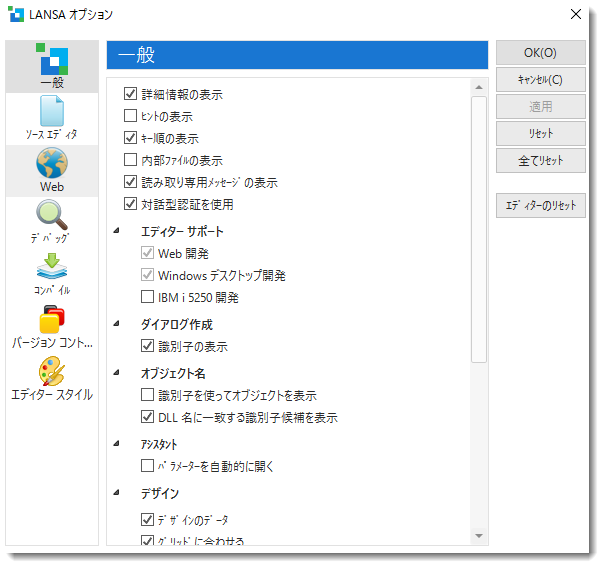This screenshot has height=568, width=604.
Task: Click the リセット button
Action: point(540,134)
